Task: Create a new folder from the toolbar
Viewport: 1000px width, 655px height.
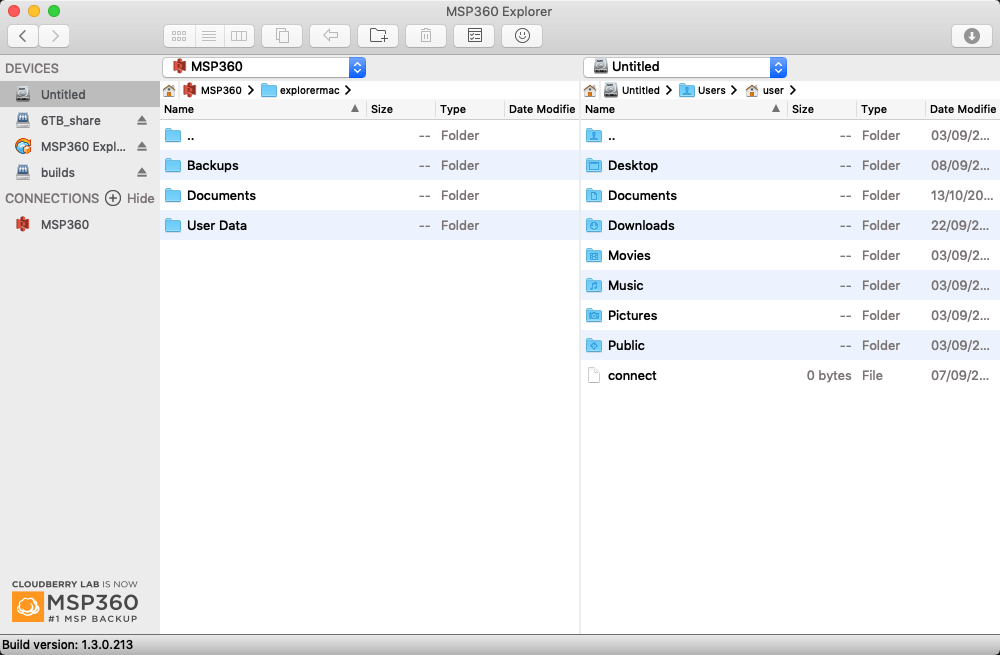Action: tap(378, 36)
